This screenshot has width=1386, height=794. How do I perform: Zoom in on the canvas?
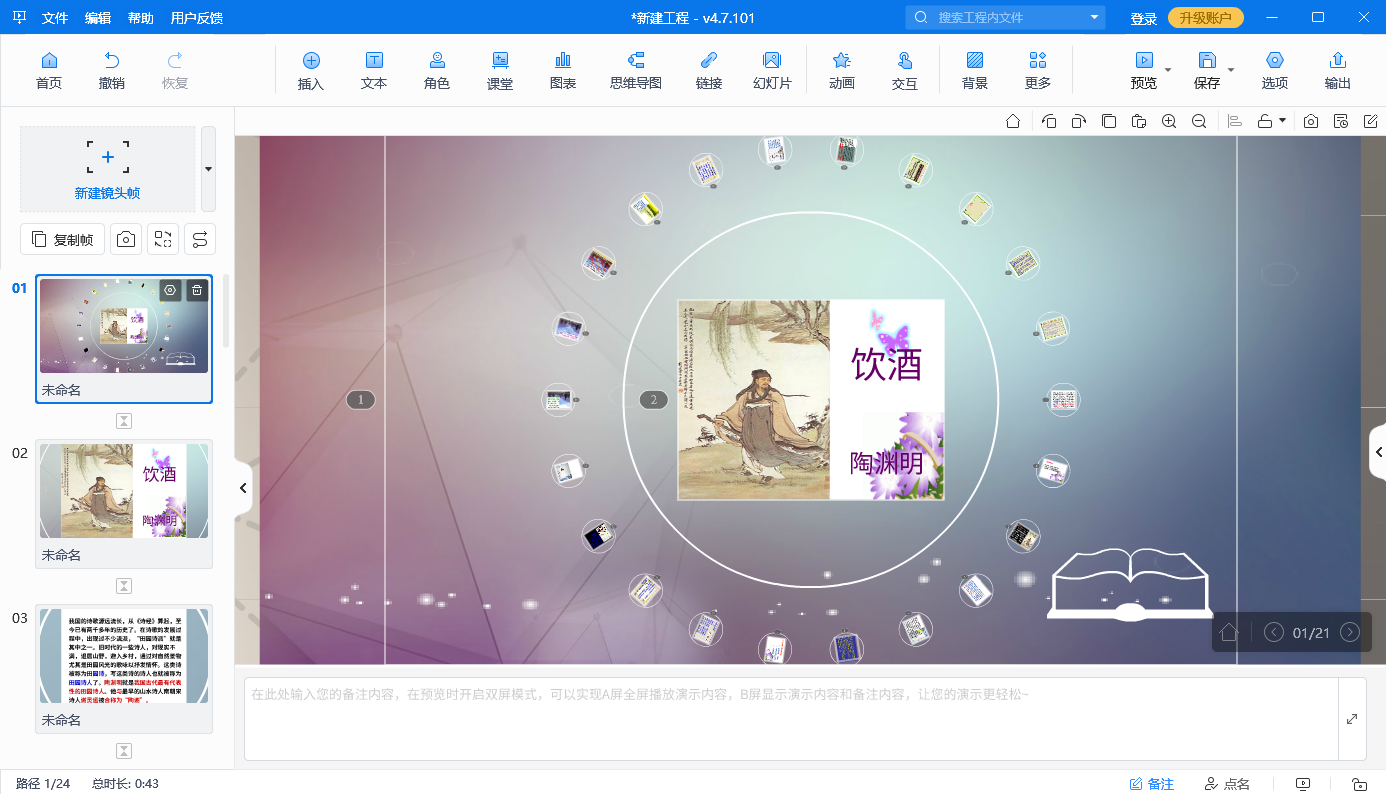point(1169,121)
